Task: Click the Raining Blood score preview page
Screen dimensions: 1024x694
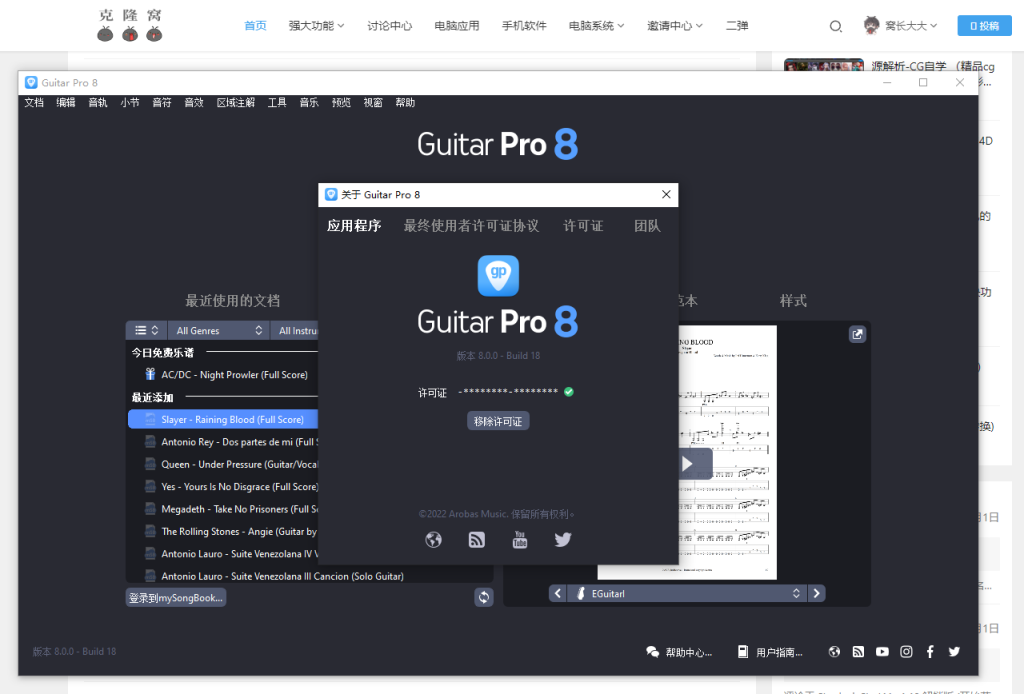Action: tap(728, 452)
